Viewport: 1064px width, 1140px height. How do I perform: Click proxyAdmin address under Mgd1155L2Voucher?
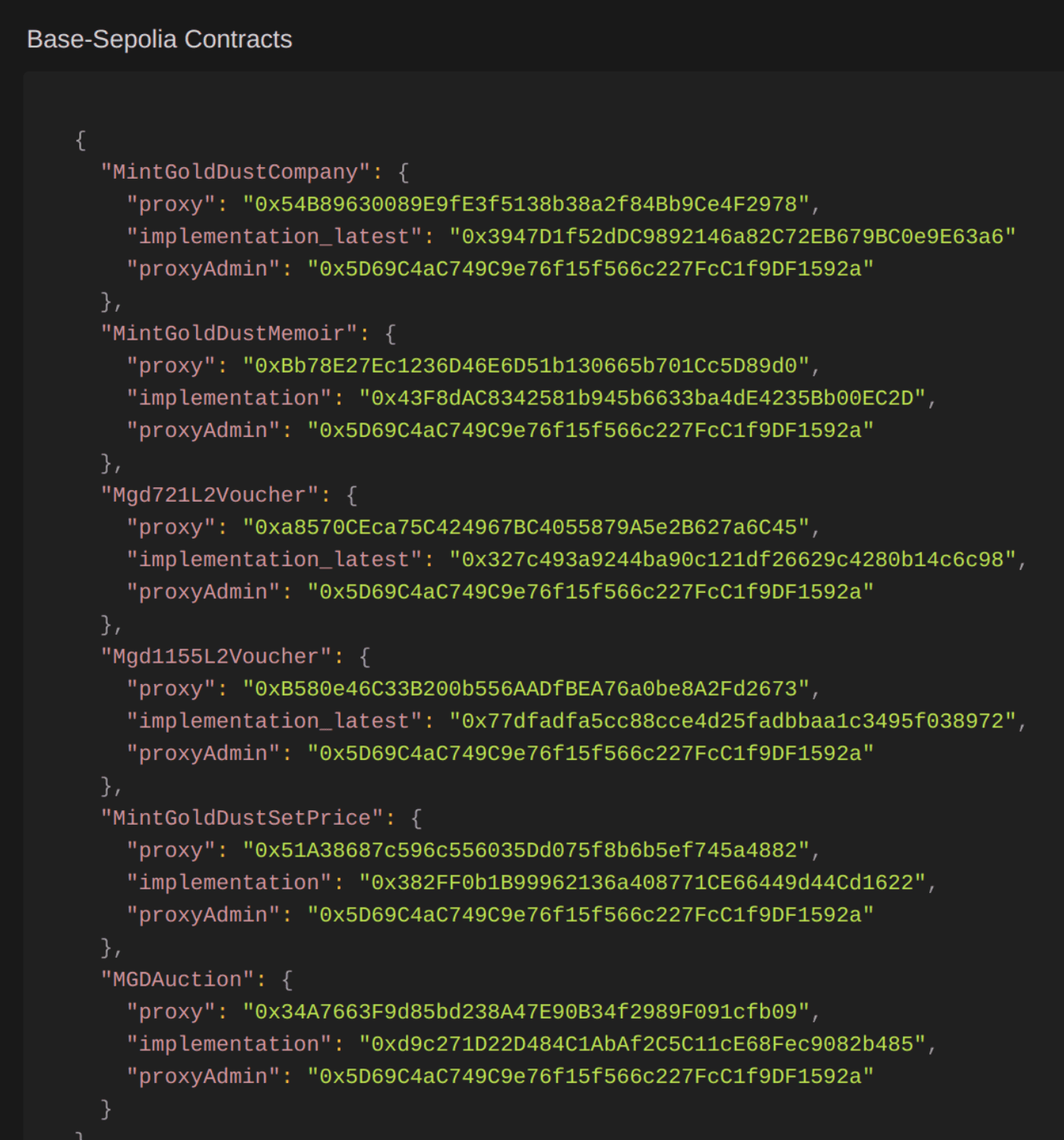click(591, 754)
